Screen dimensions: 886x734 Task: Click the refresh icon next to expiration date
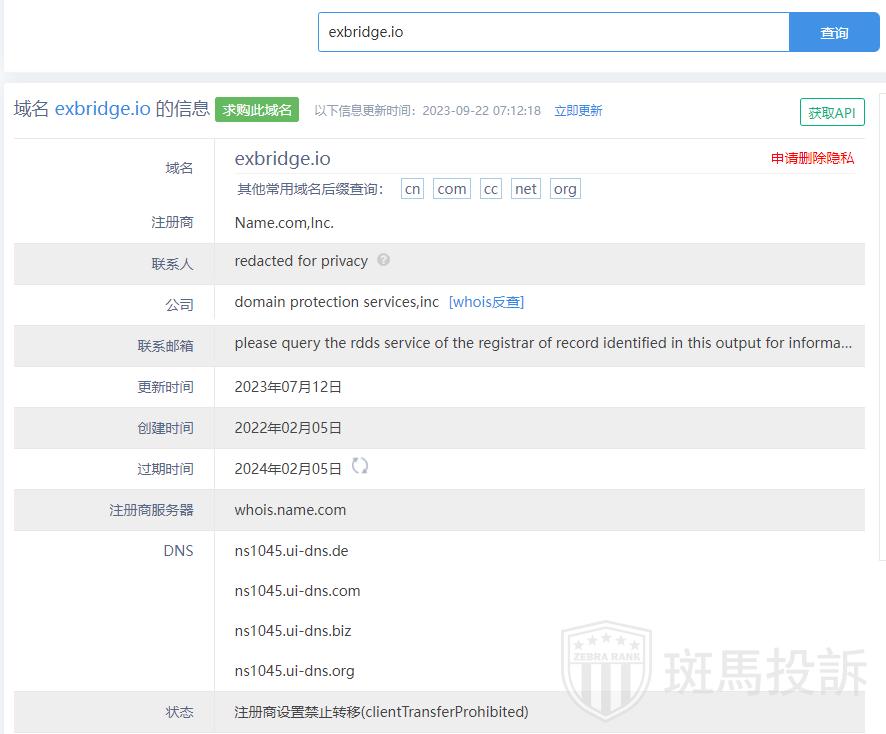pos(360,466)
